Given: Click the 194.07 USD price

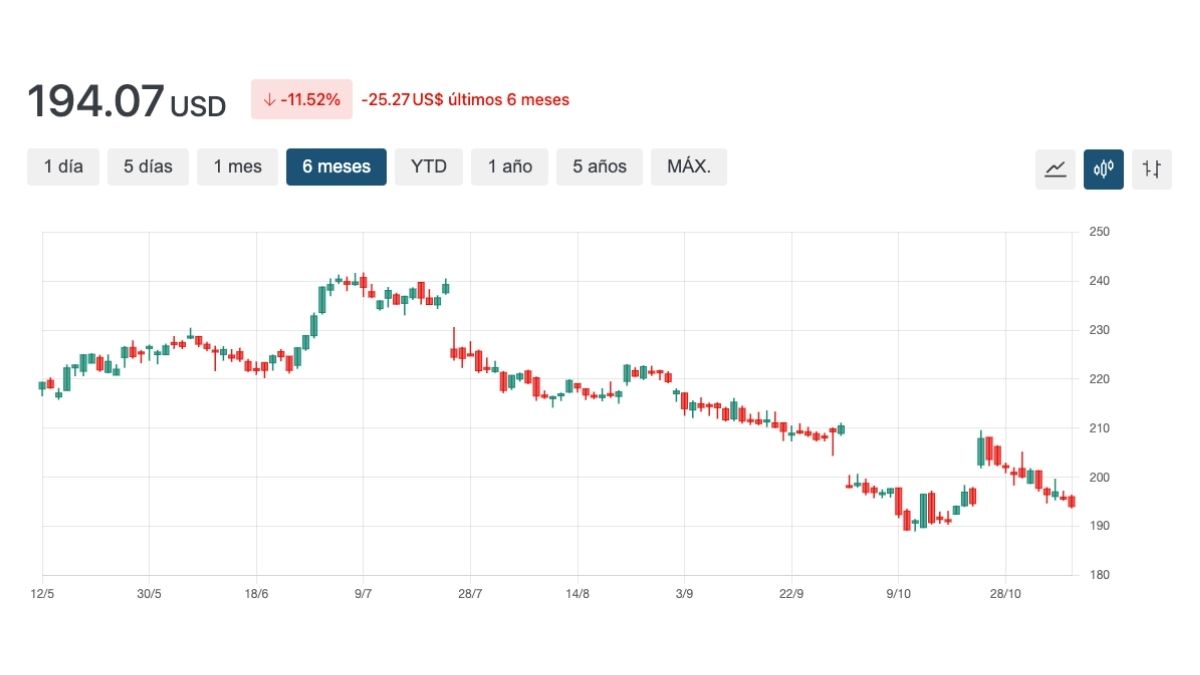Looking at the screenshot, I should point(126,101).
